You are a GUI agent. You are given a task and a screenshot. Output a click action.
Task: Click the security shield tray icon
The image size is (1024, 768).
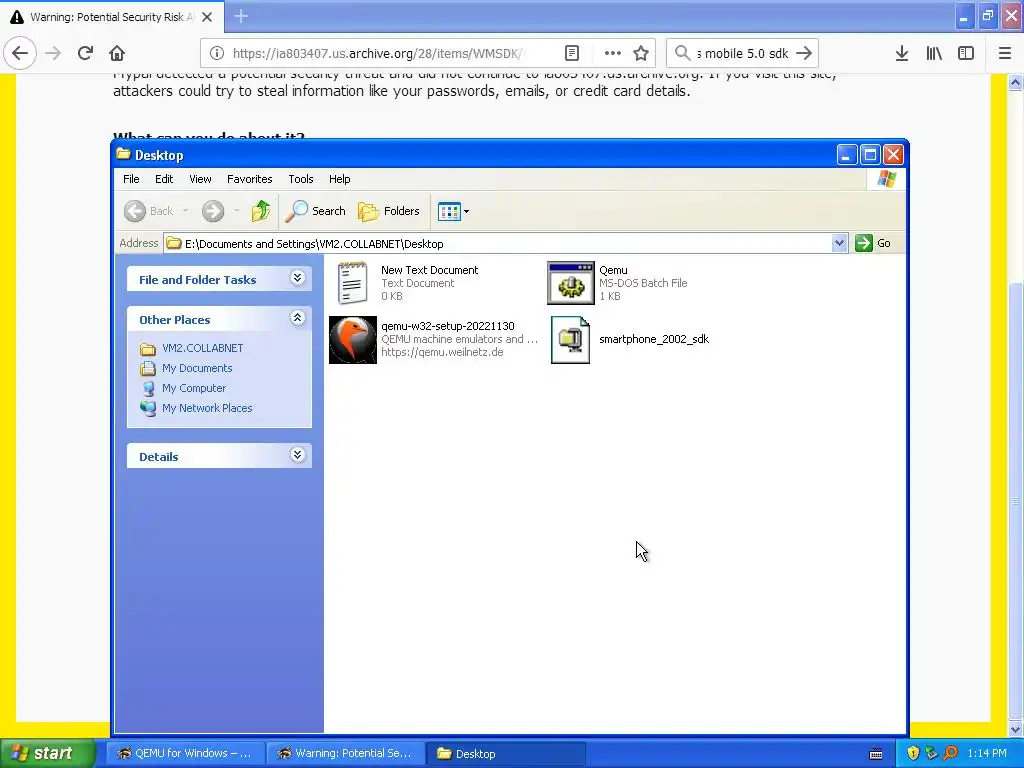[913, 753]
